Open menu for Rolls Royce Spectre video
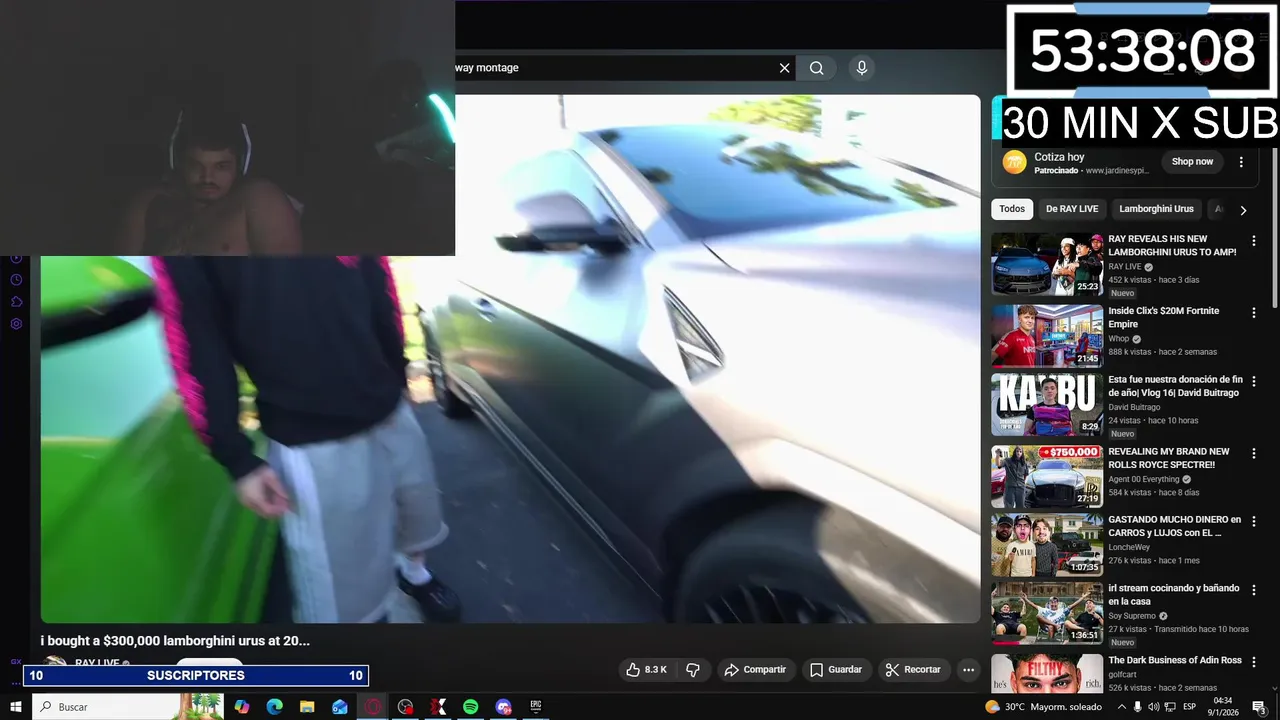Viewport: 1280px width, 720px height. point(1254,454)
